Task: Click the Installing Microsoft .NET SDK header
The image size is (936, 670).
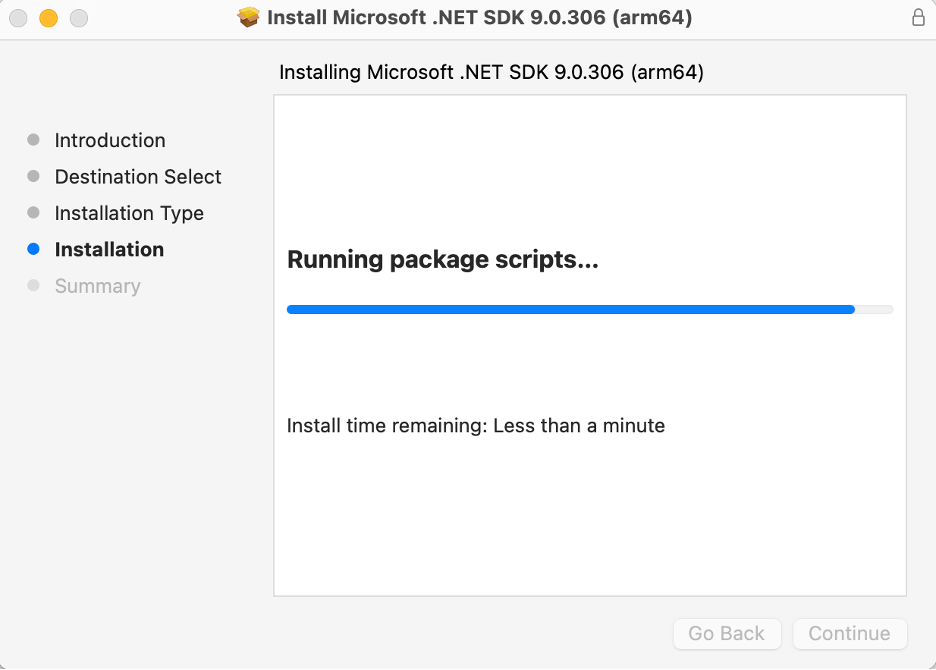Action: [491, 73]
